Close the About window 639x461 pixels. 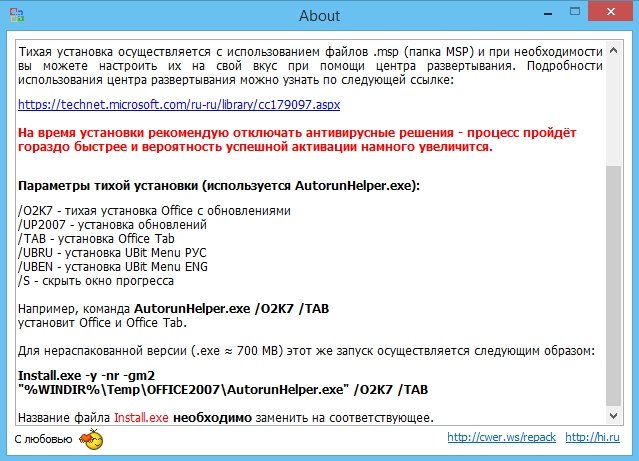coord(610,11)
